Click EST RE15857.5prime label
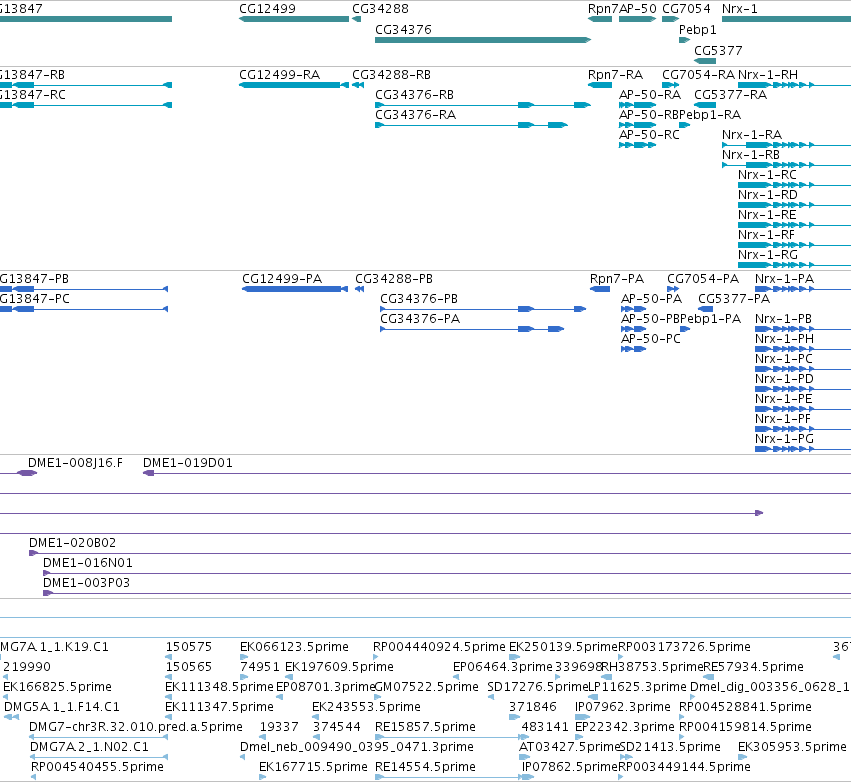 click(x=426, y=727)
